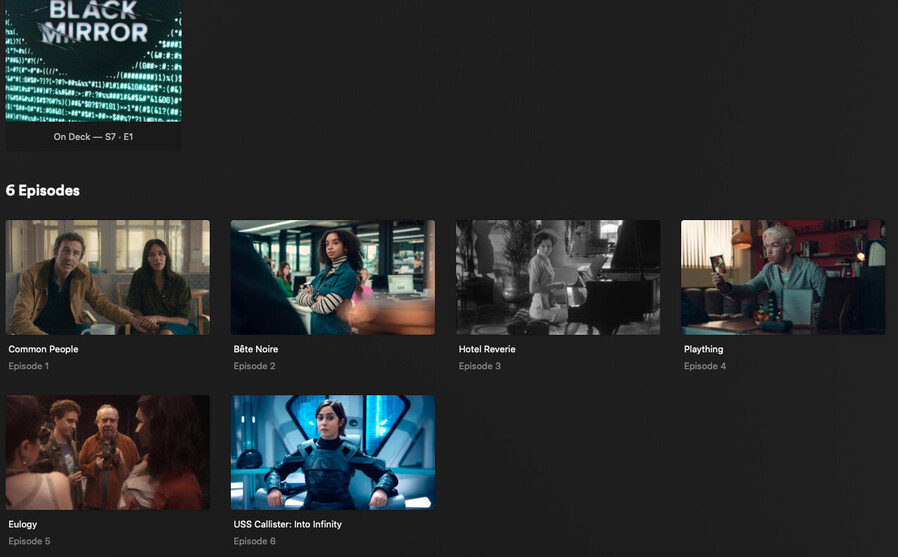Click the 'Eulogy' title link
The height and width of the screenshot is (557, 898).
point(23,524)
